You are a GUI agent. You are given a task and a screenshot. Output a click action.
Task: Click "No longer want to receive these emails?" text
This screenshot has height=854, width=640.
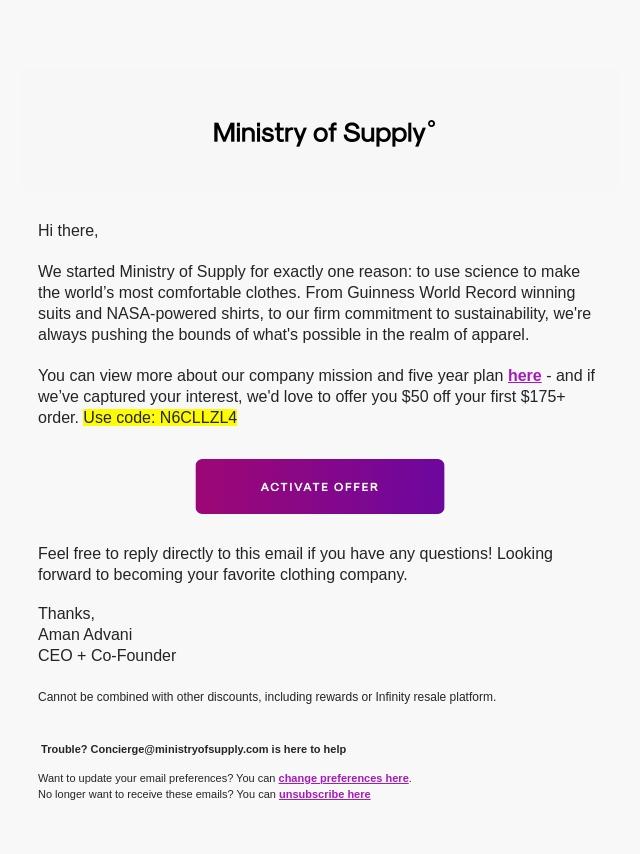coord(157,794)
